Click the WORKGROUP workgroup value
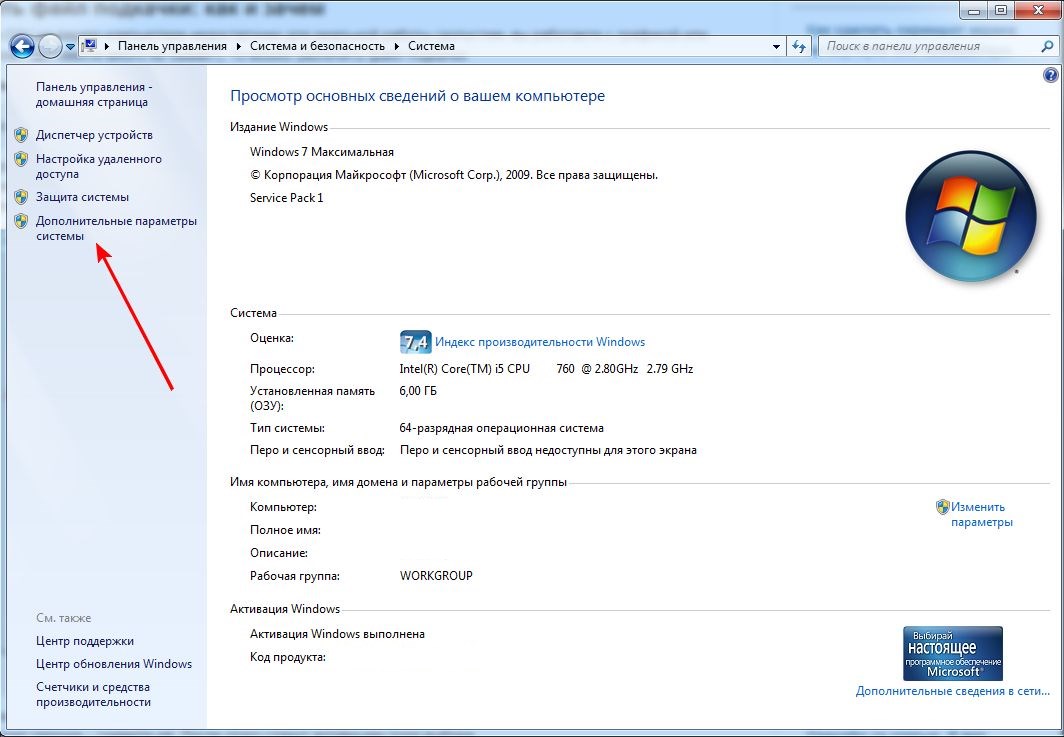 pos(436,575)
